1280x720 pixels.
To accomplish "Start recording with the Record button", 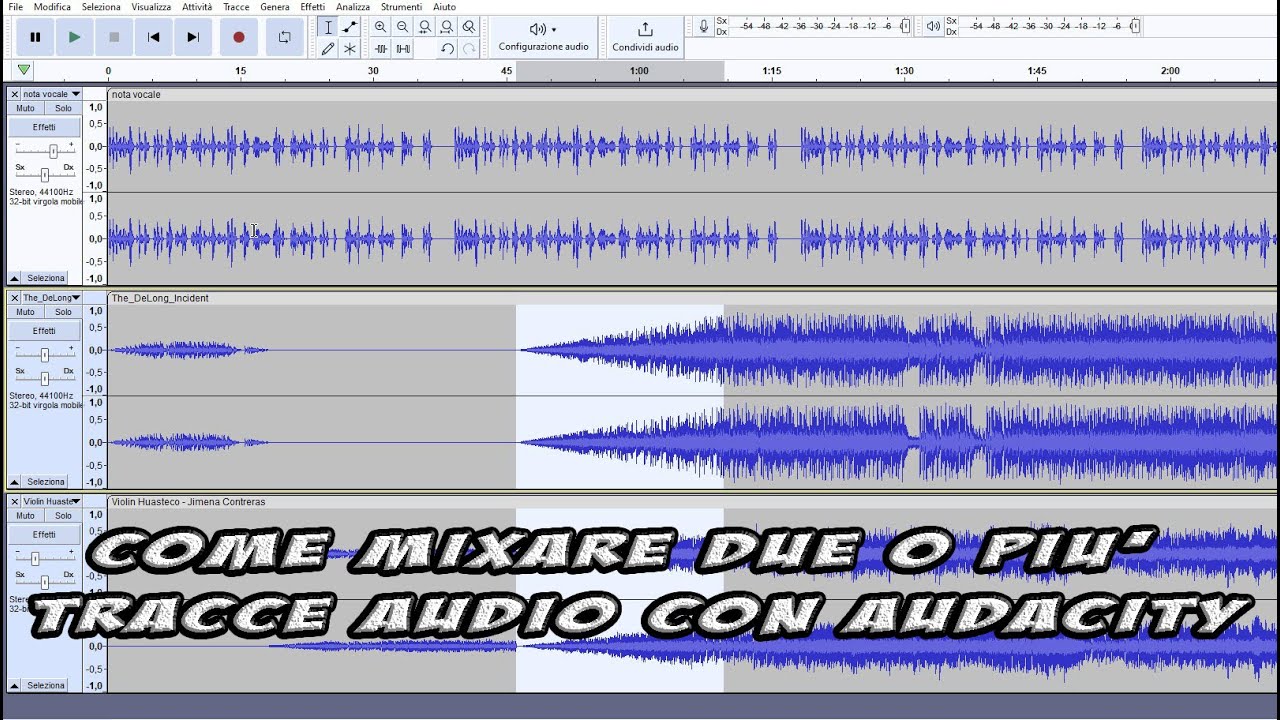I will click(x=238, y=37).
